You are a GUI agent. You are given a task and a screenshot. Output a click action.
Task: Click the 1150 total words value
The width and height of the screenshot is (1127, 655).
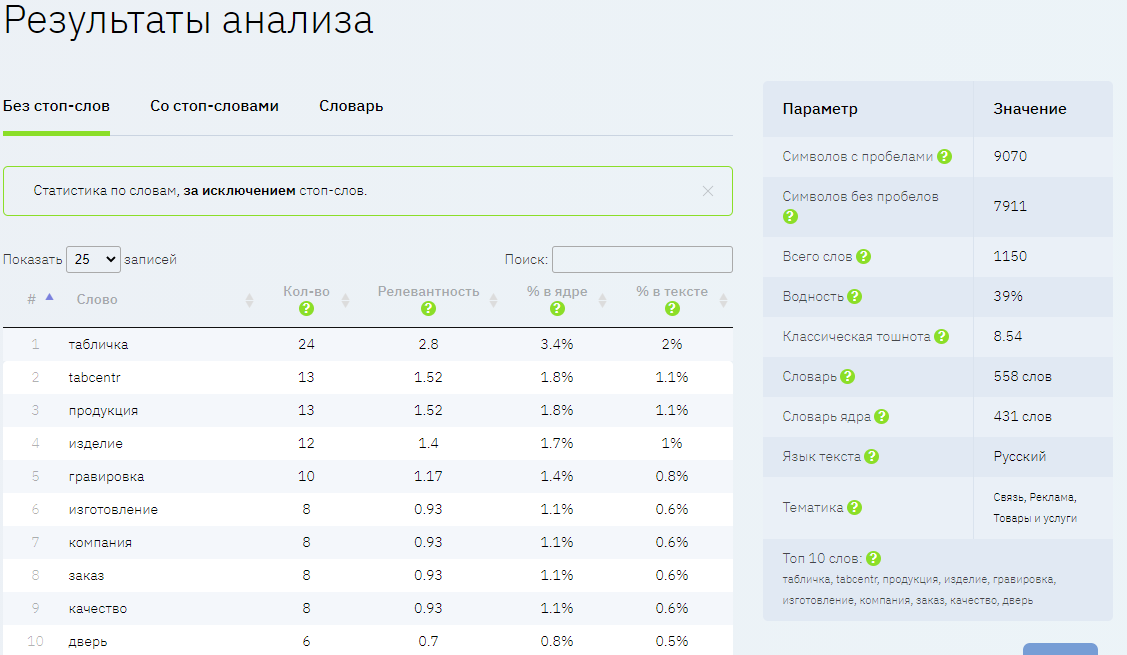1010,256
